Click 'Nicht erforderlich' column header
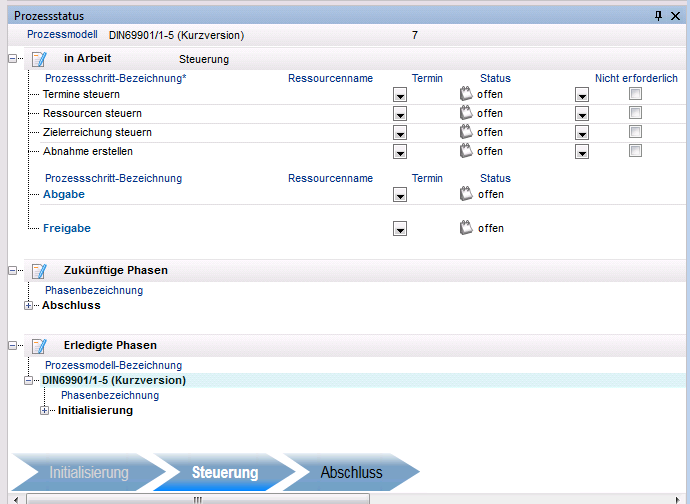The width and height of the screenshot is (690, 504). click(x=636, y=78)
